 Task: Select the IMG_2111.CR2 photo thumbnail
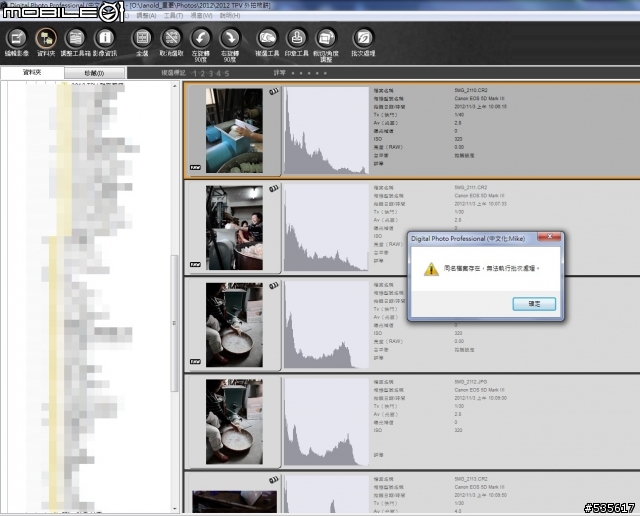[234, 228]
